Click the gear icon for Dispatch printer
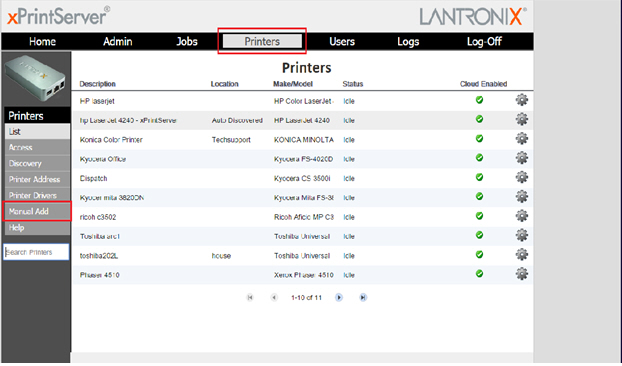The width and height of the screenshot is (622, 366). 522,177
